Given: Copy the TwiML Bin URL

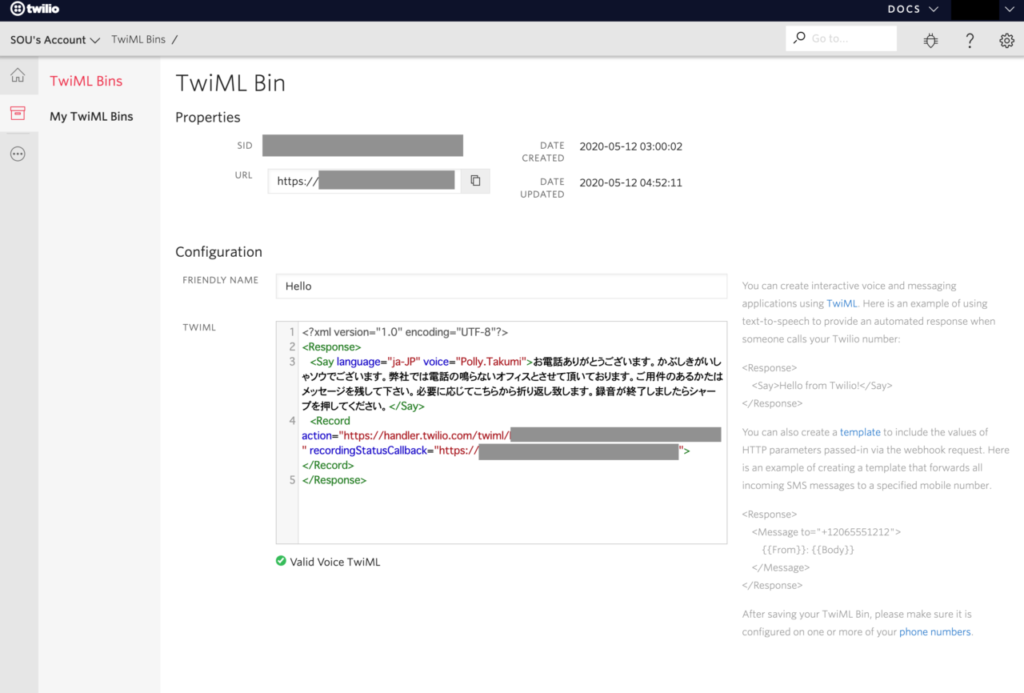Looking at the screenshot, I should [475, 181].
